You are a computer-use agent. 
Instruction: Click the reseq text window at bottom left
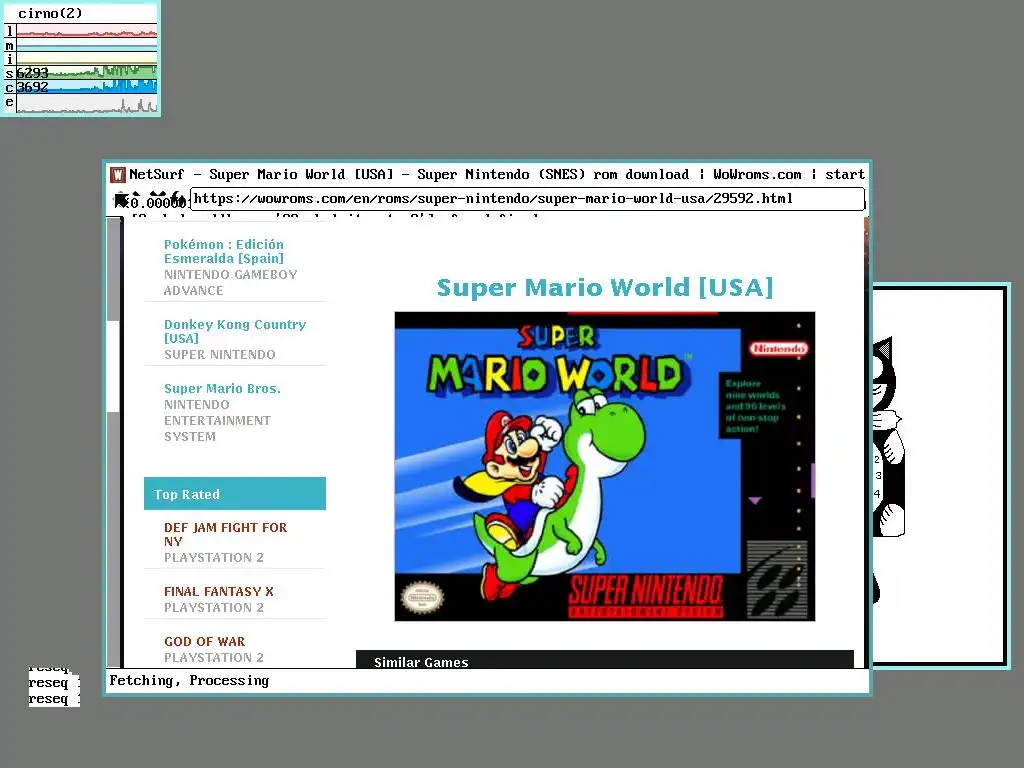(x=54, y=686)
